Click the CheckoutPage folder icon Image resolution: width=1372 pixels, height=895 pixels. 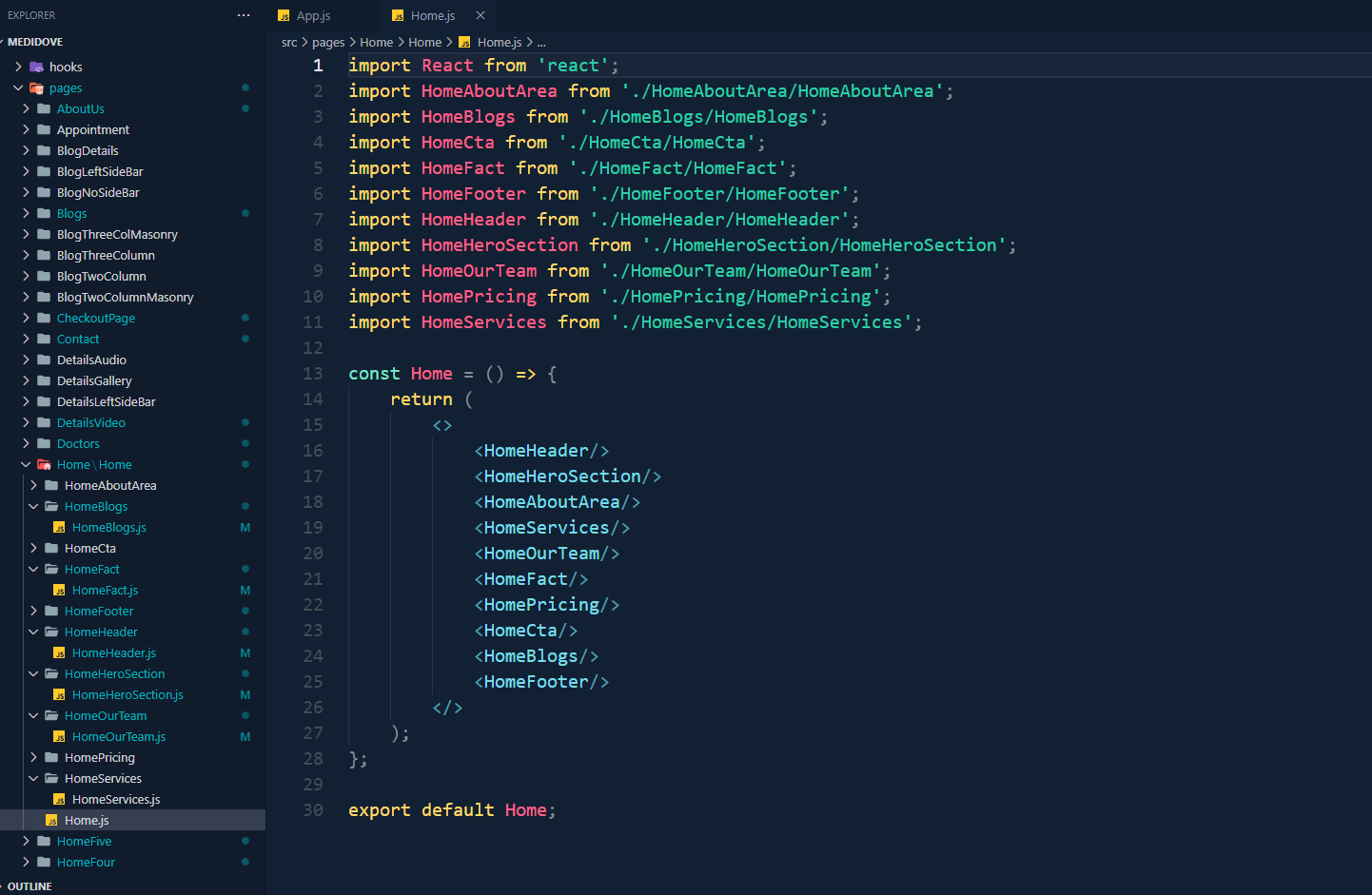coord(44,318)
